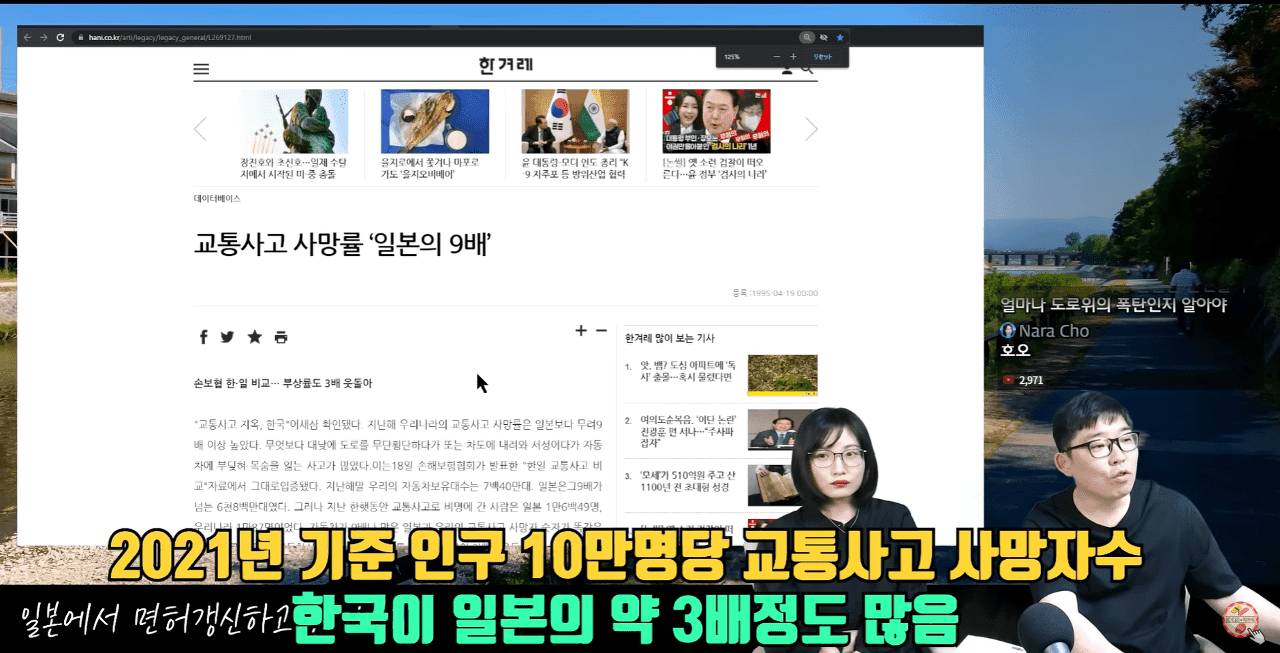Share the article on Twitter
The image size is (1280, 653).
(227, 337)
